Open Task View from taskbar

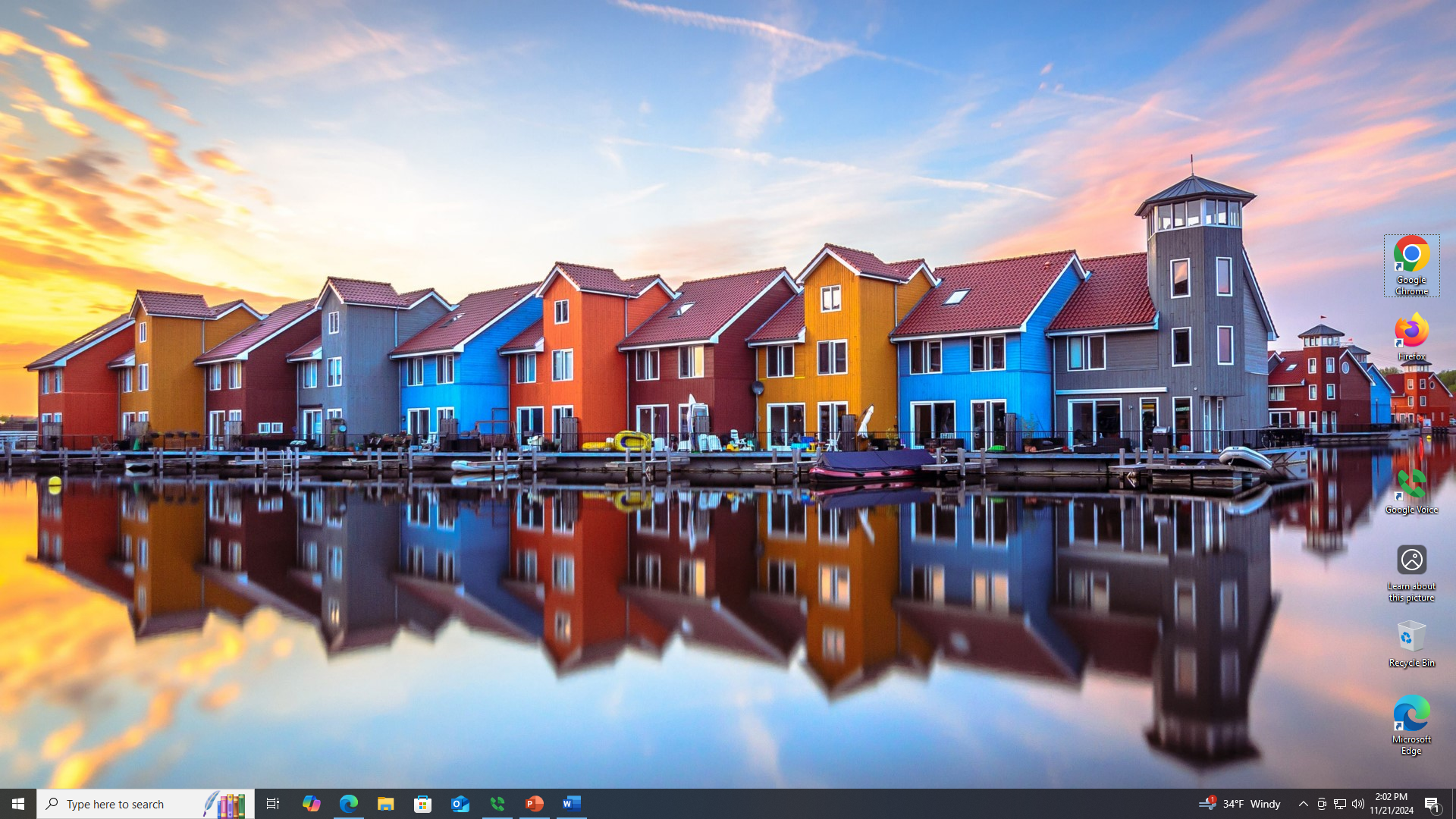pyautogui.click(x=273, y=804)
